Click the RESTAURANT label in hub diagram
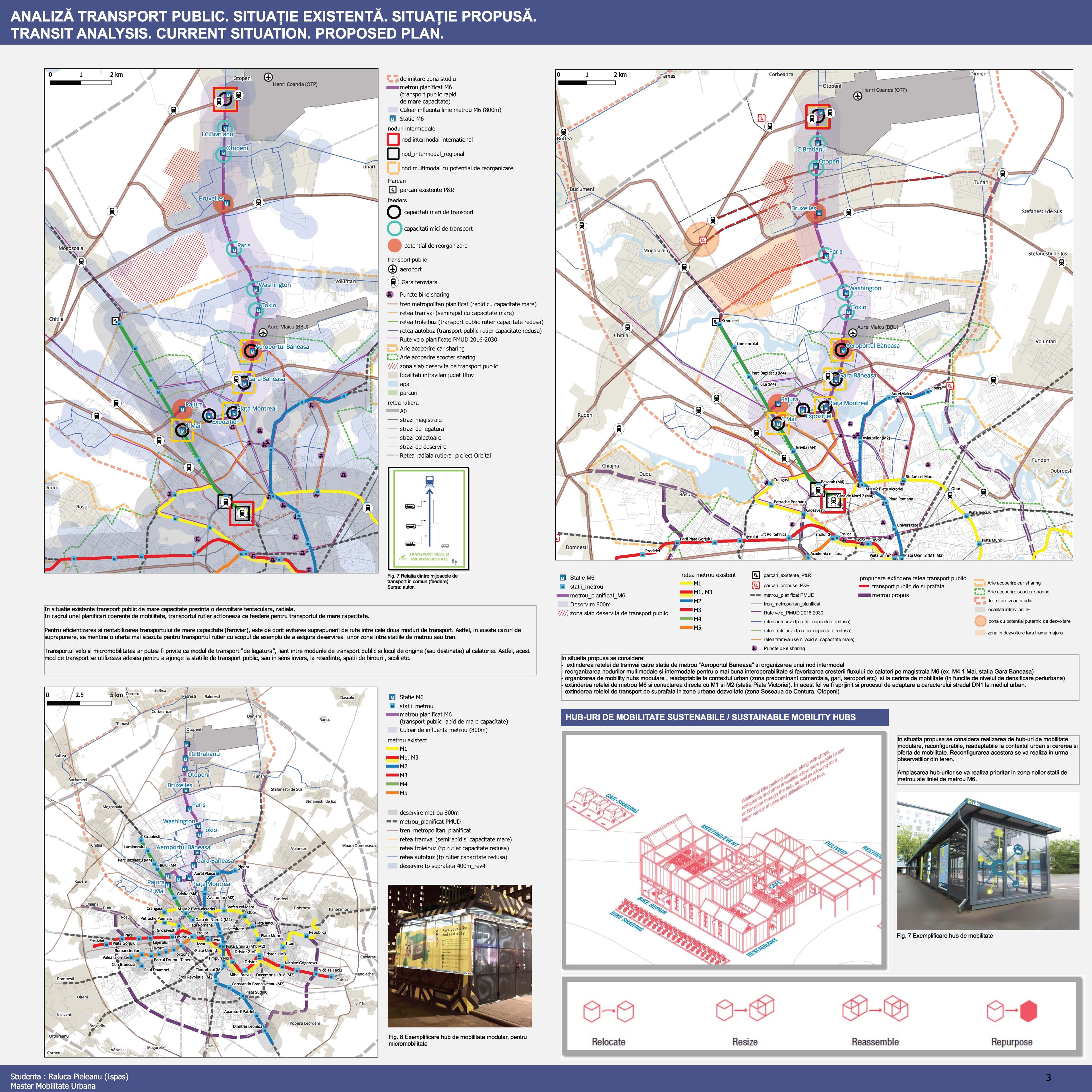 click(x=762, y=948)
